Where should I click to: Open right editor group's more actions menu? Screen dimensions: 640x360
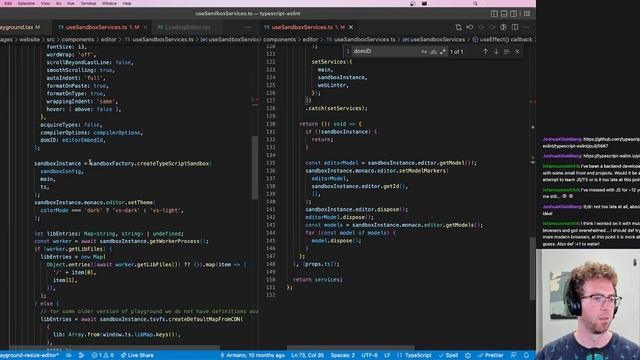click(526, 27)
